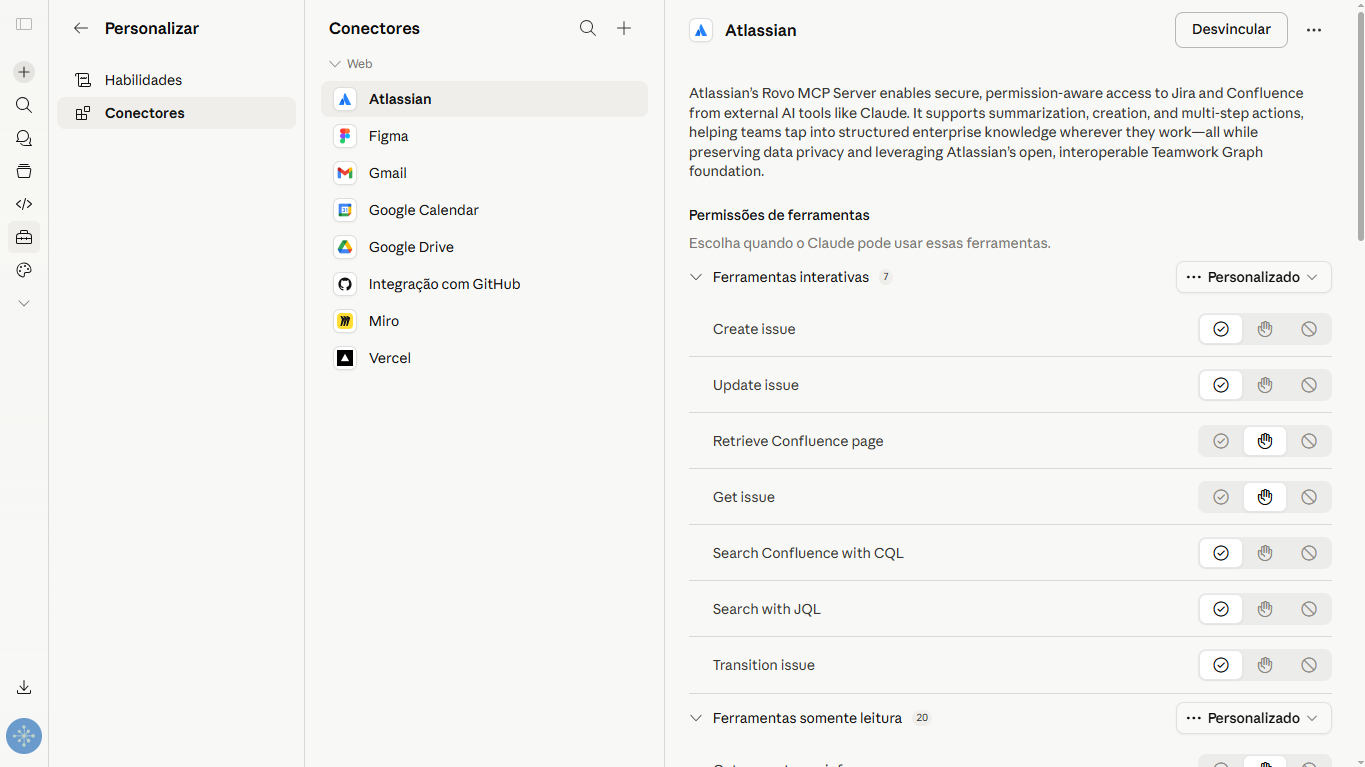Start a new chat with plus icon

click(x=24, y=72)
